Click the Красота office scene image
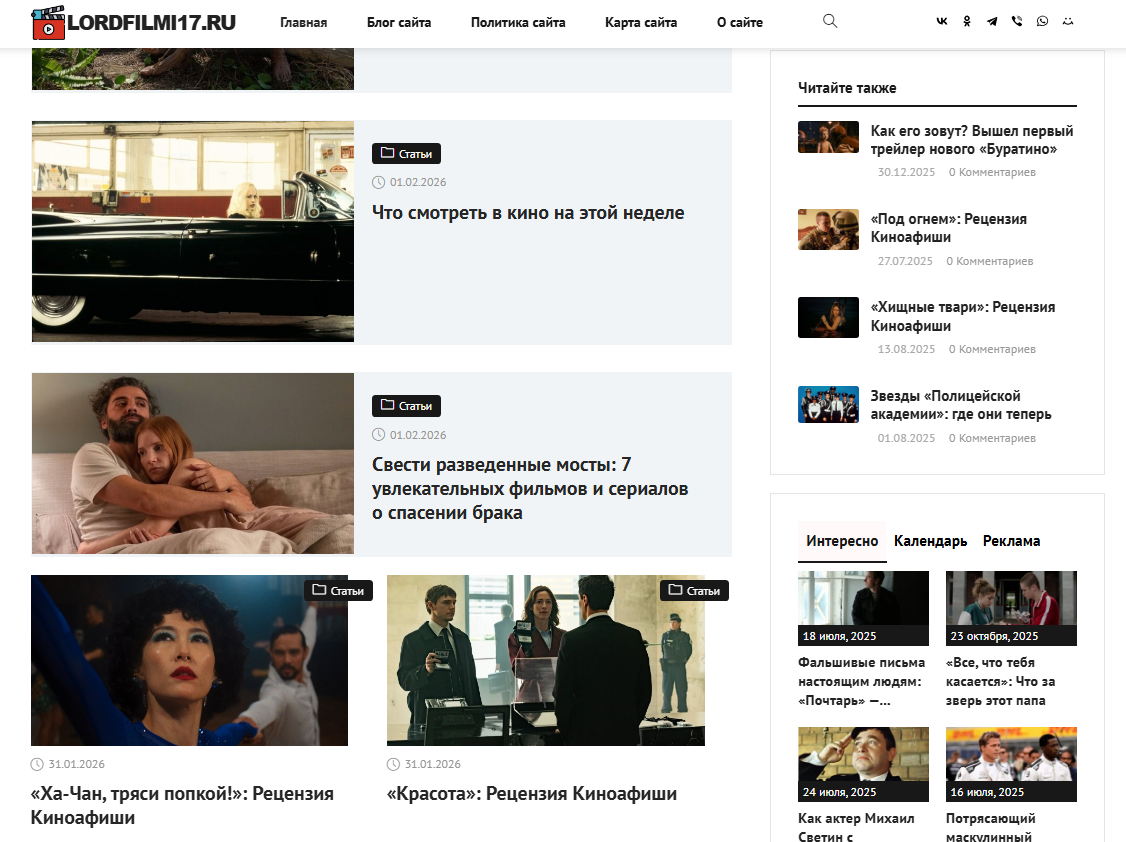This screenshot has width=1126, height=842. pos(546,660)
